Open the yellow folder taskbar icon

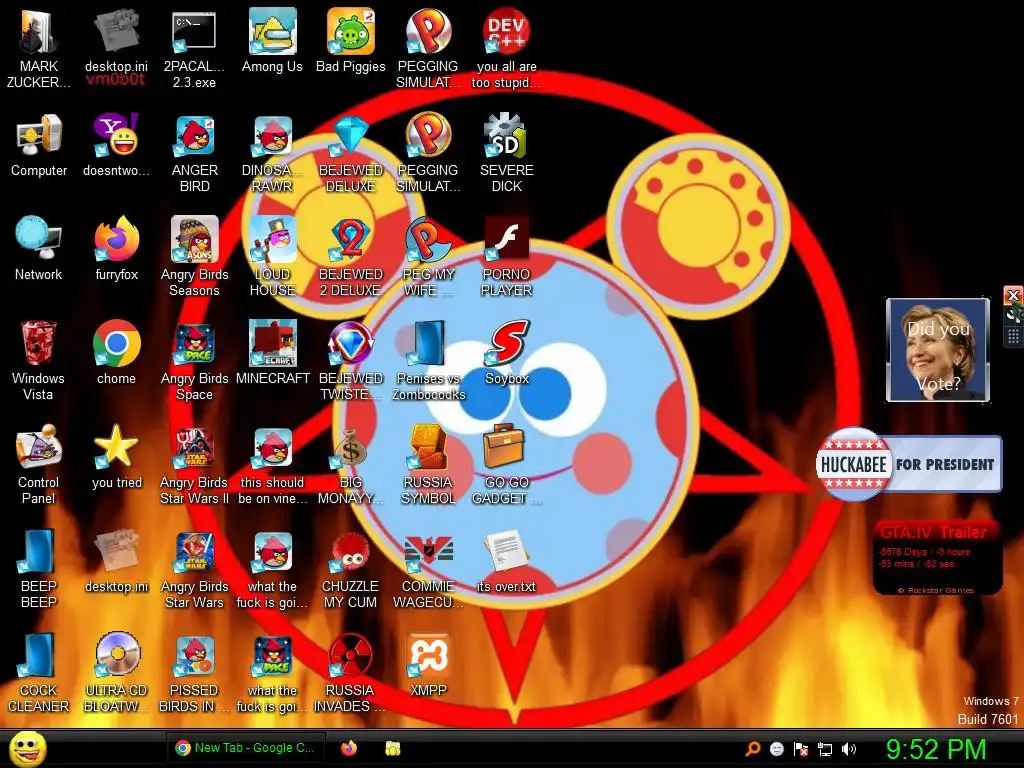coord(392,748)
